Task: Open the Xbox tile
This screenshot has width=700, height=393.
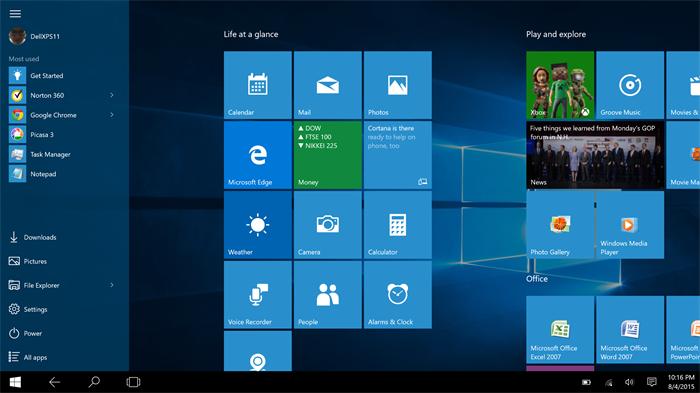Action: (x=560, y=85)
